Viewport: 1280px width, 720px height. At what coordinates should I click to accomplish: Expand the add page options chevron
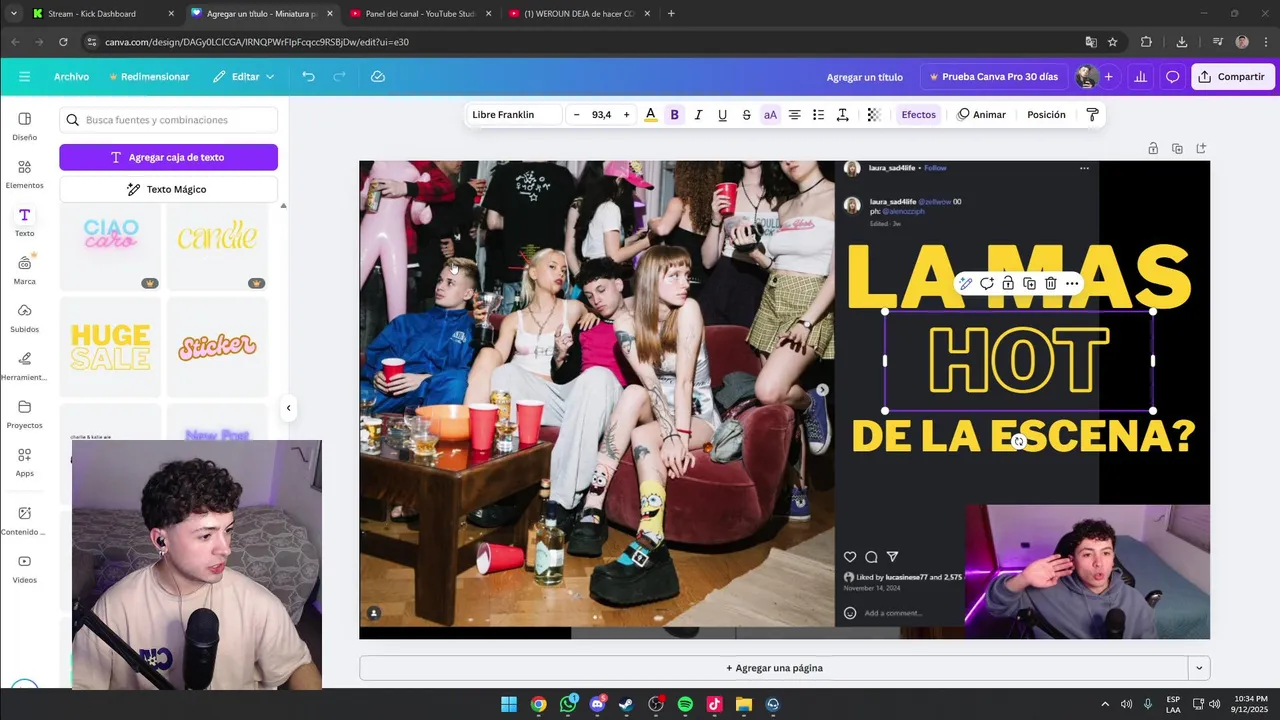[1199, 668]
